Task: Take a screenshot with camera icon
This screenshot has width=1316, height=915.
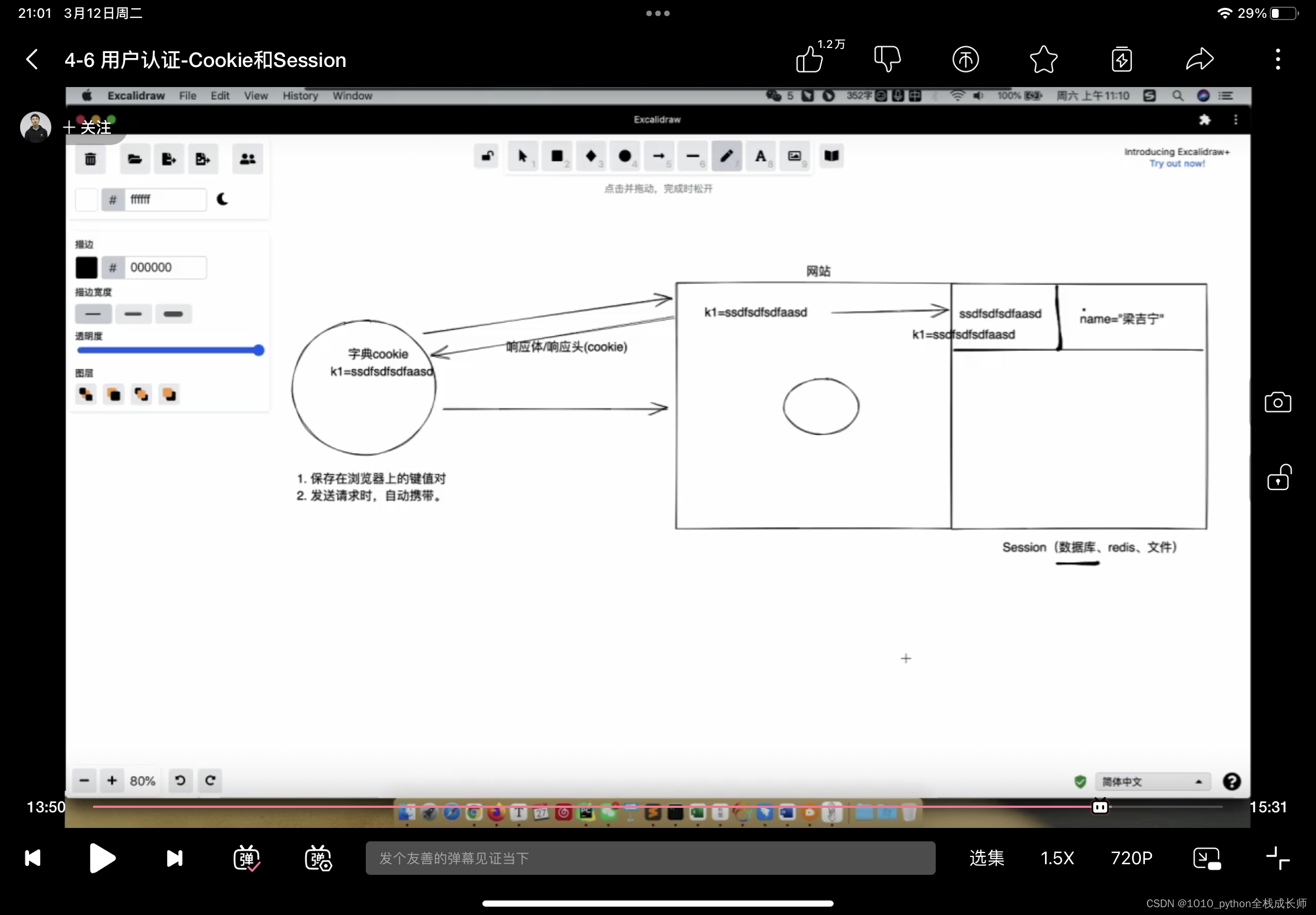Action: click(x=1278, y=402)
